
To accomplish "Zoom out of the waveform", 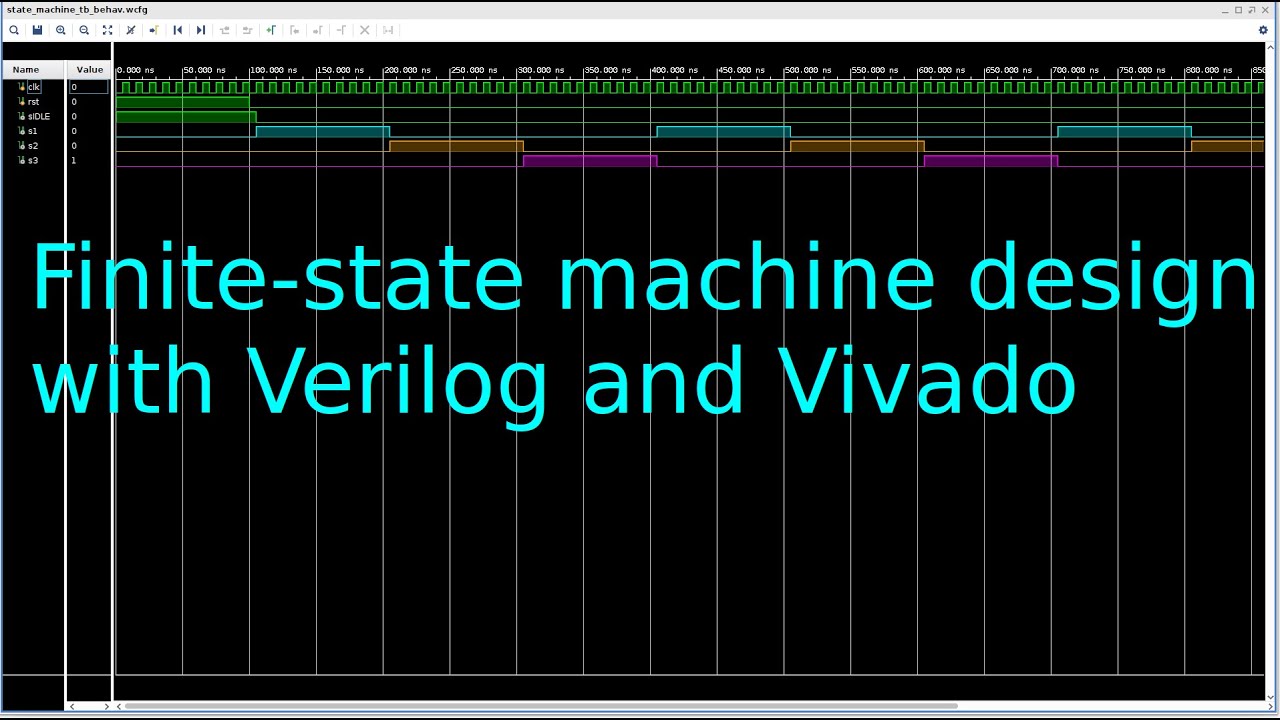I will (84, 30).
